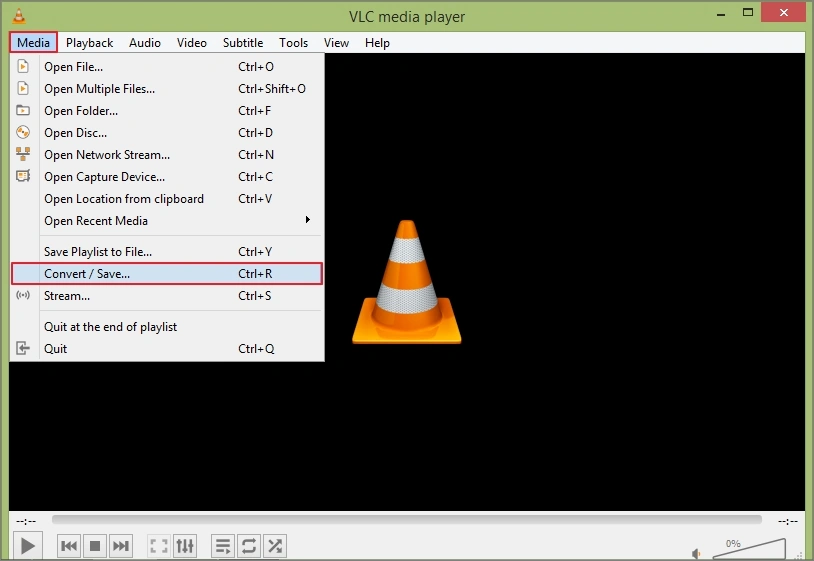814x561 pixels.
Task: Toggle loop repeat mode
Action: (x=249, y=546)
